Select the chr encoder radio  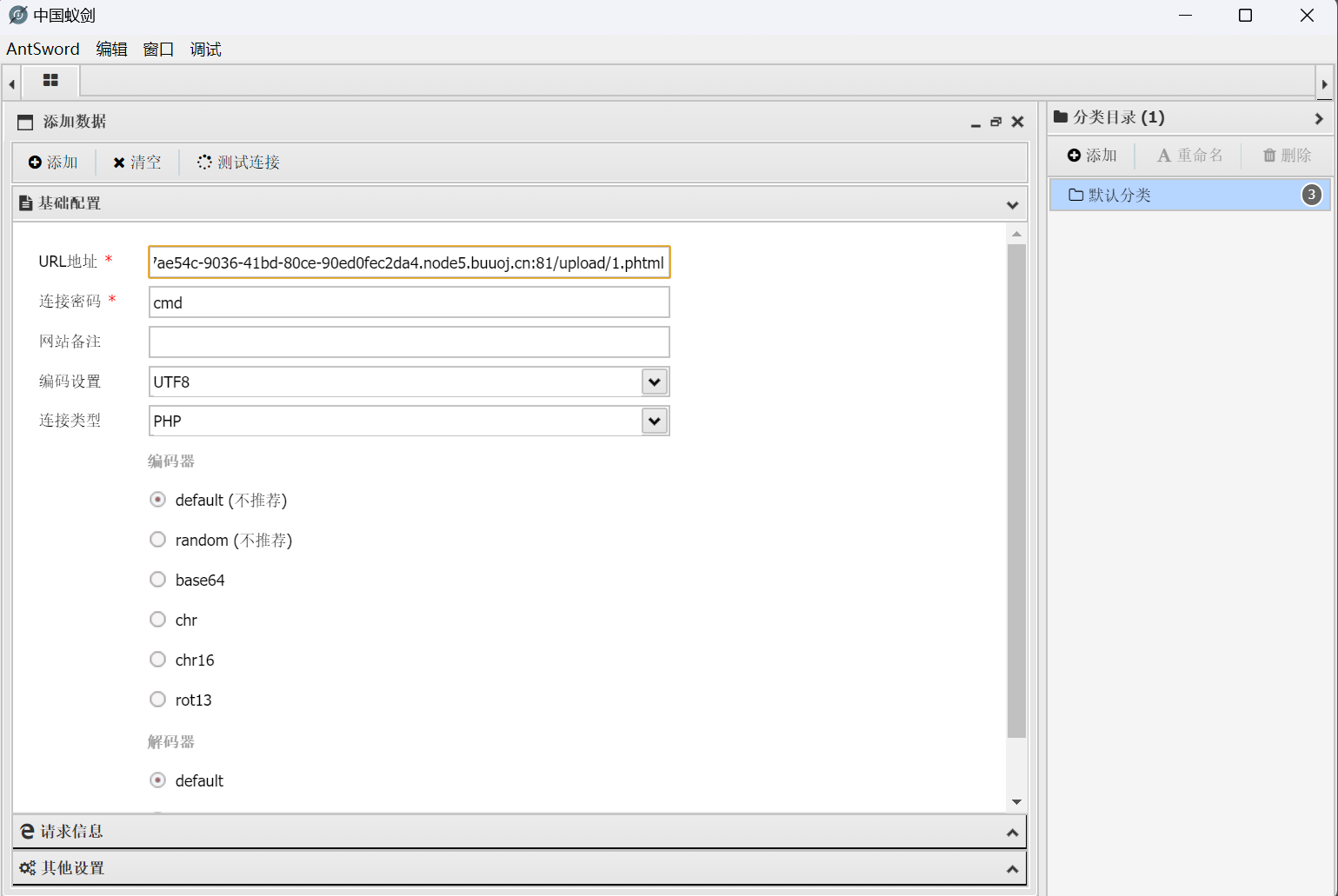point(157,620)
